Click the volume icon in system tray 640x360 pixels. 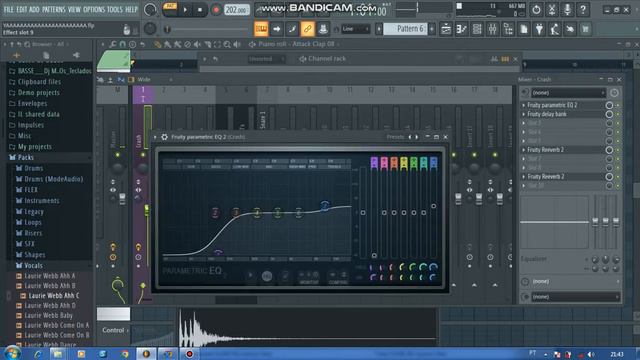[x=591, y=354]
